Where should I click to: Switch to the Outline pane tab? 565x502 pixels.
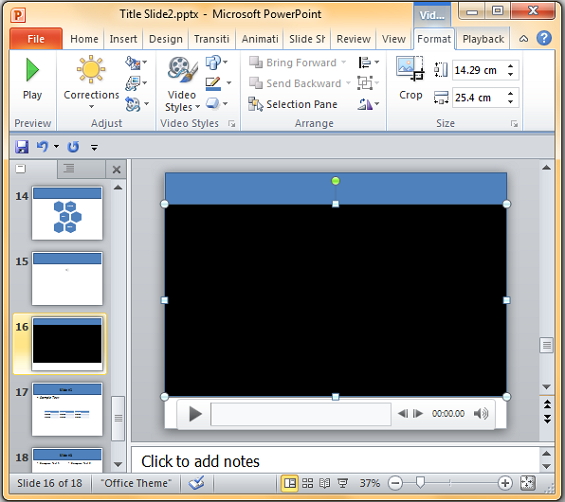pos(68,169)
